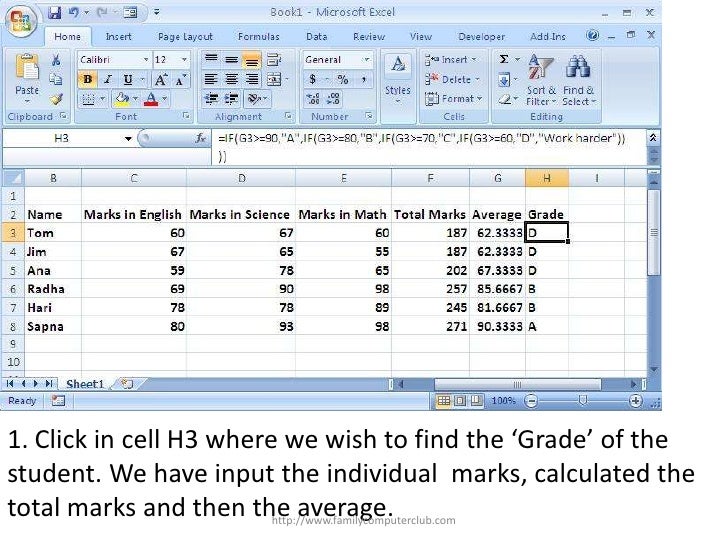This screenshot has height=546, width=728.
Task: Apply top vertical alignment
Action: pyautogui.click(x=211, y=59)
